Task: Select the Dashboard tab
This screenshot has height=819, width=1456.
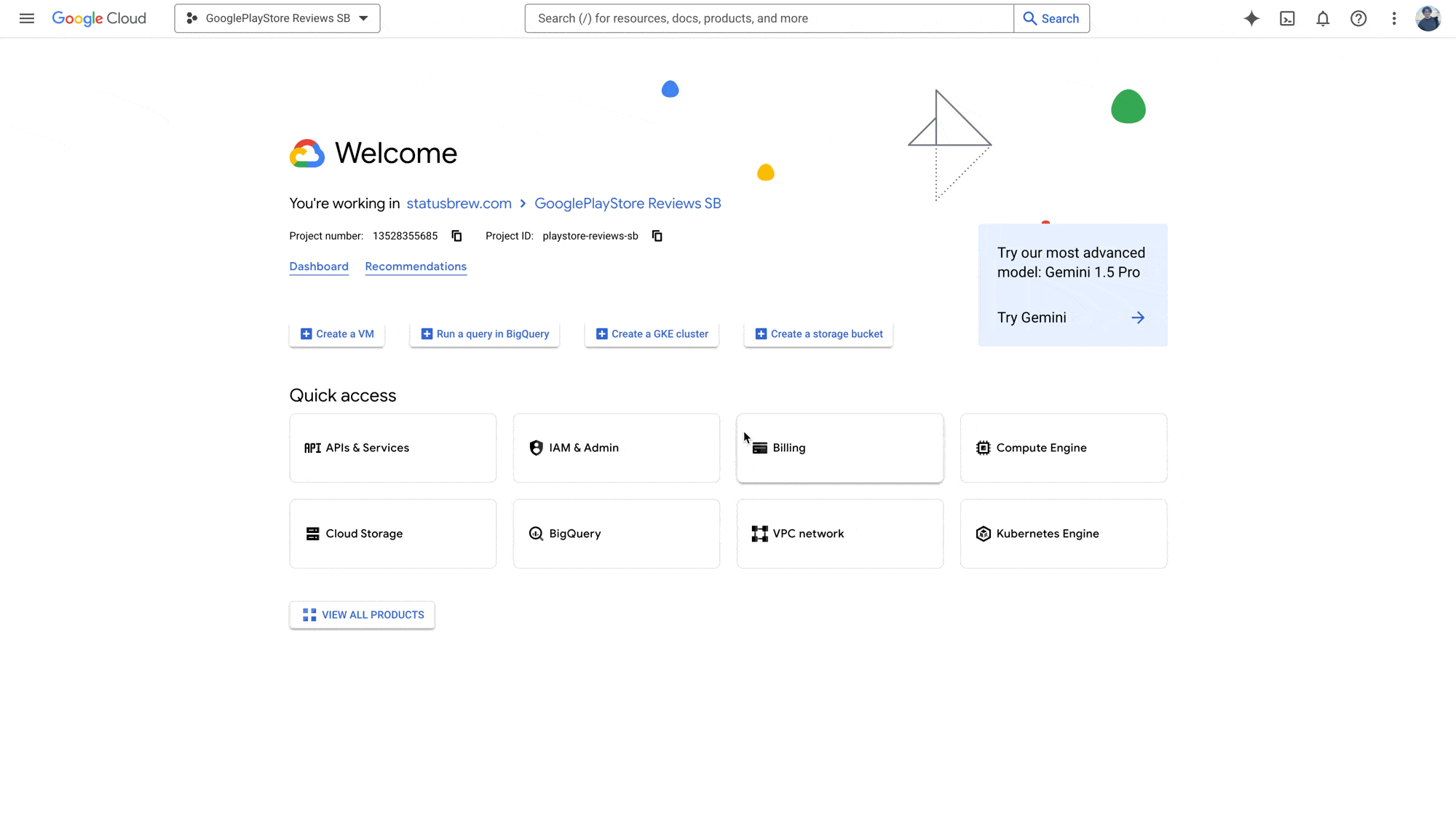Action: coord(318,265)
